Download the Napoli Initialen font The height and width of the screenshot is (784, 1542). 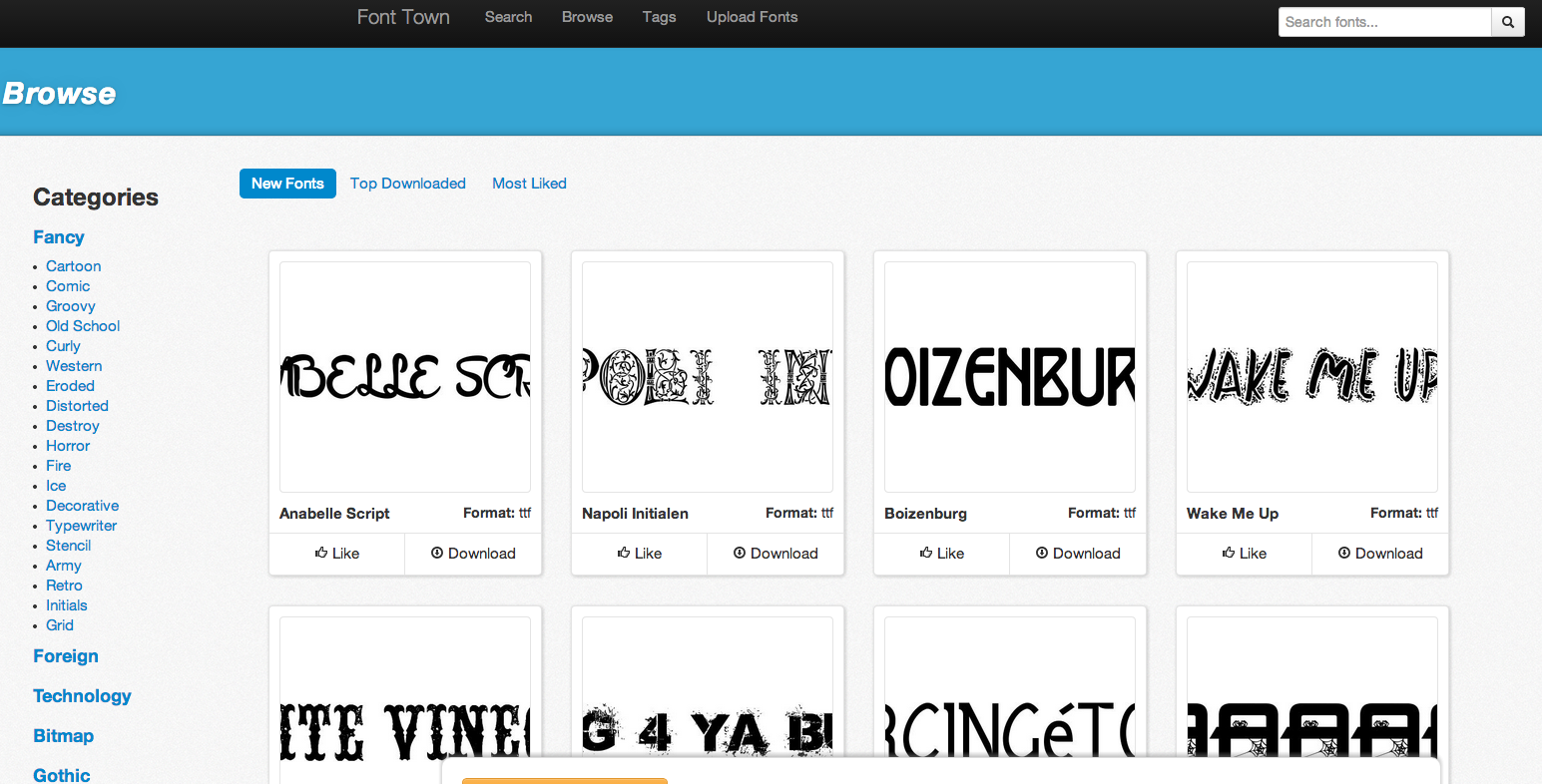click(775, 554)
